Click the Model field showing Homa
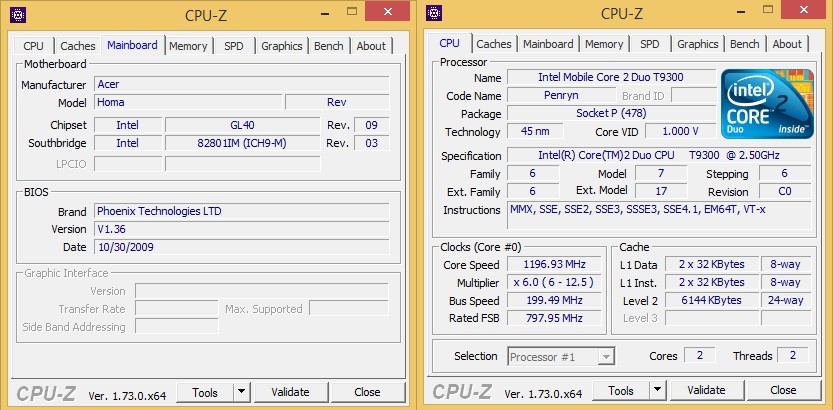Screen dimensions: 833x410 (188, 102)
